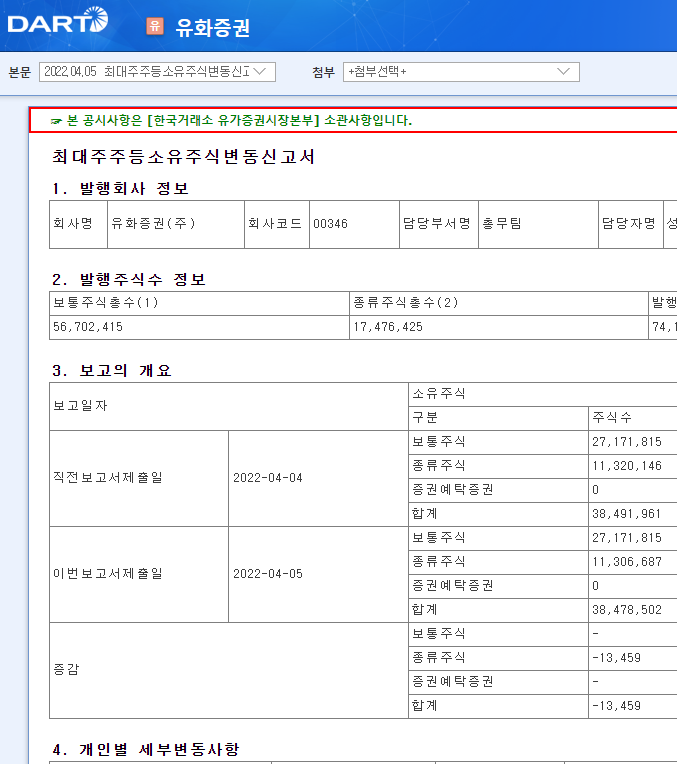Select date 2022-04-05

tap(268, 574)
